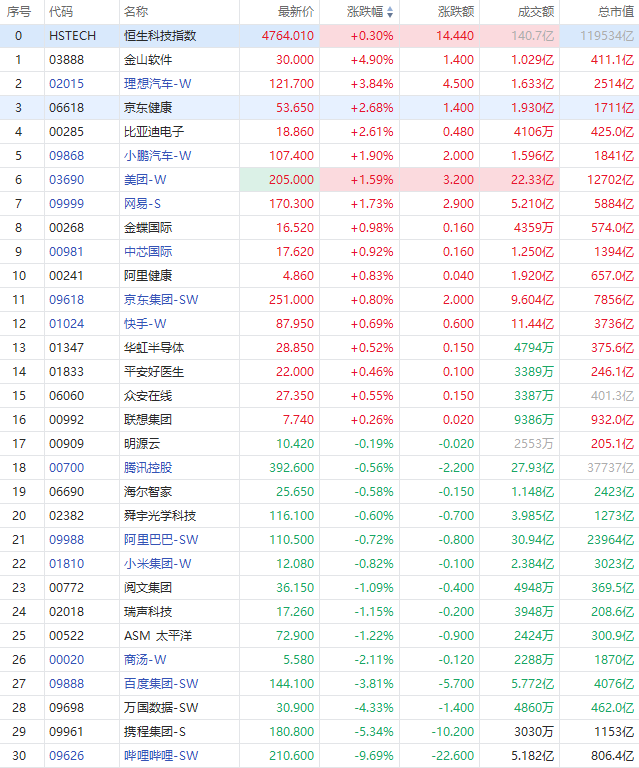Viewport: 639px width, 768px height.
Task: Select the 万国数据-SW row name
Action: 161,708
